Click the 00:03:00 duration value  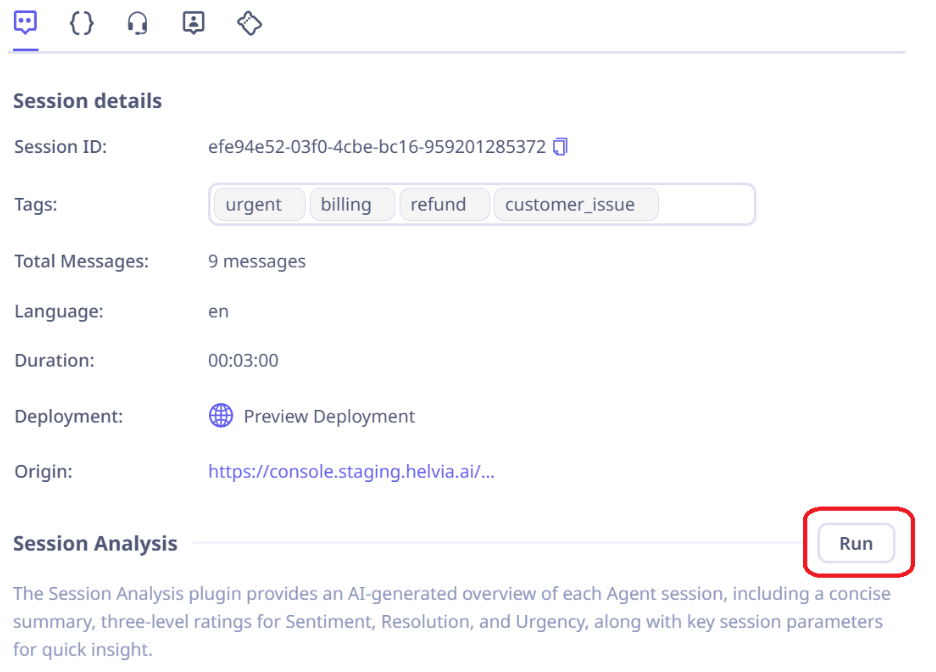(243, 361)
